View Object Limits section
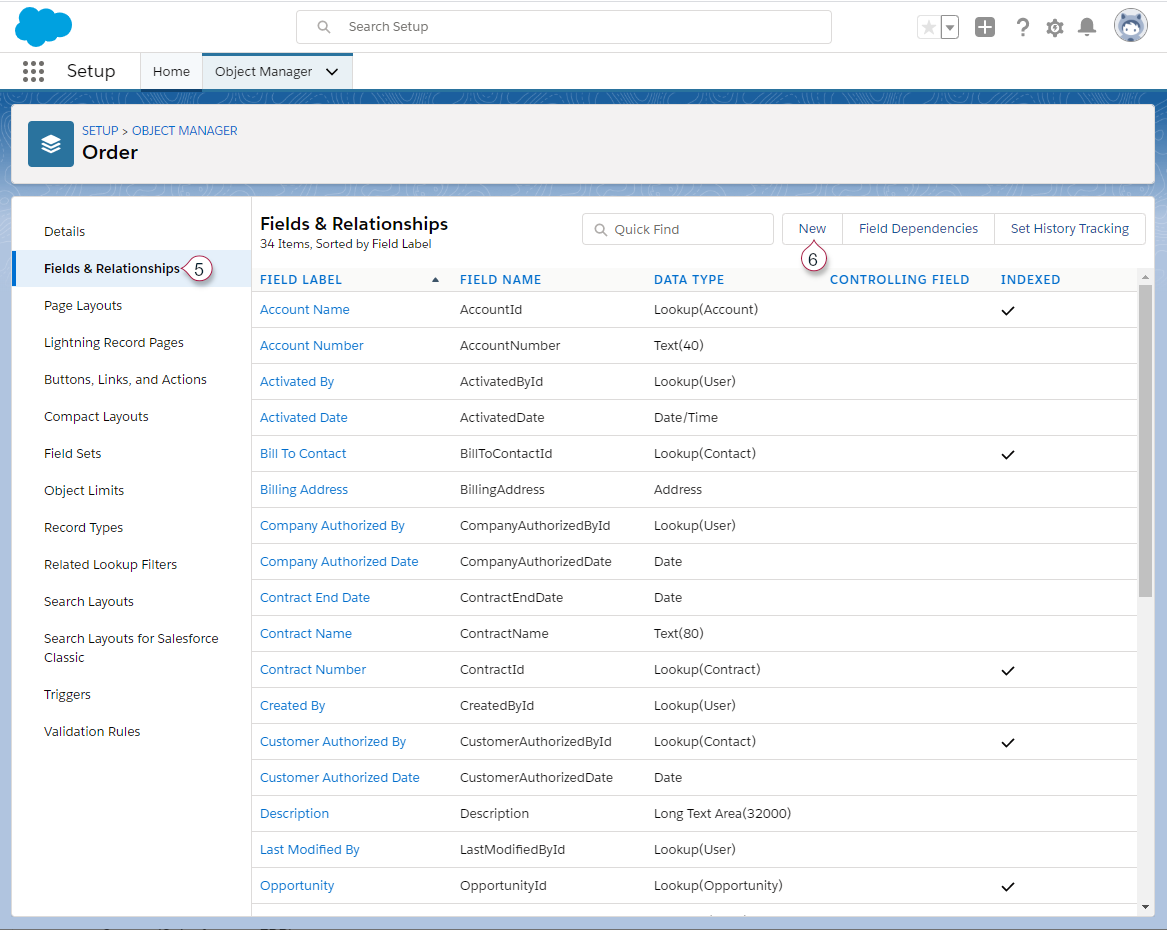The height and width of the screenshot is (930, 1167). (83, 490)
